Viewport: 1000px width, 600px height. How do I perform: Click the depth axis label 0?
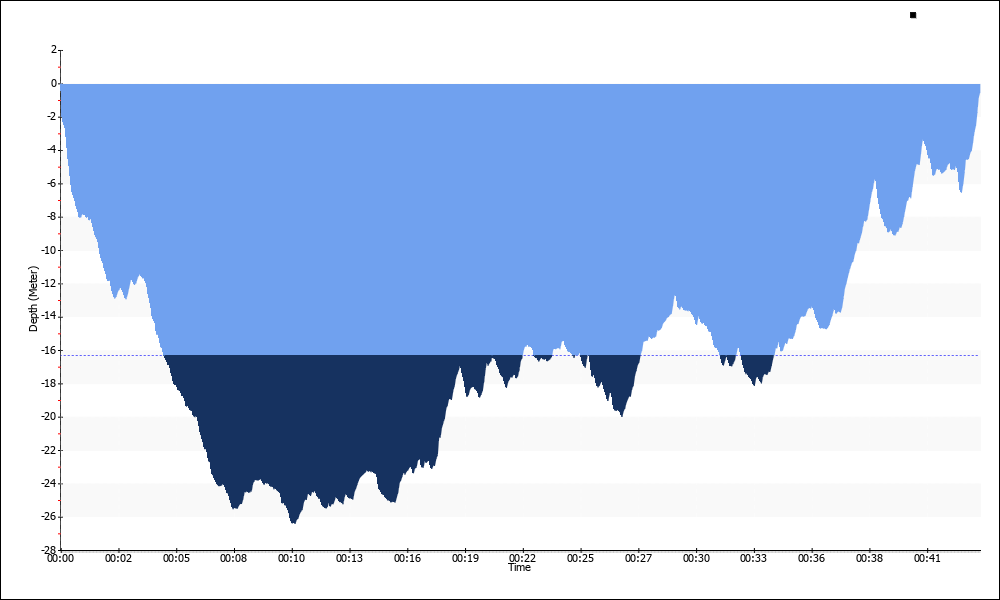(x=54, y=84)
